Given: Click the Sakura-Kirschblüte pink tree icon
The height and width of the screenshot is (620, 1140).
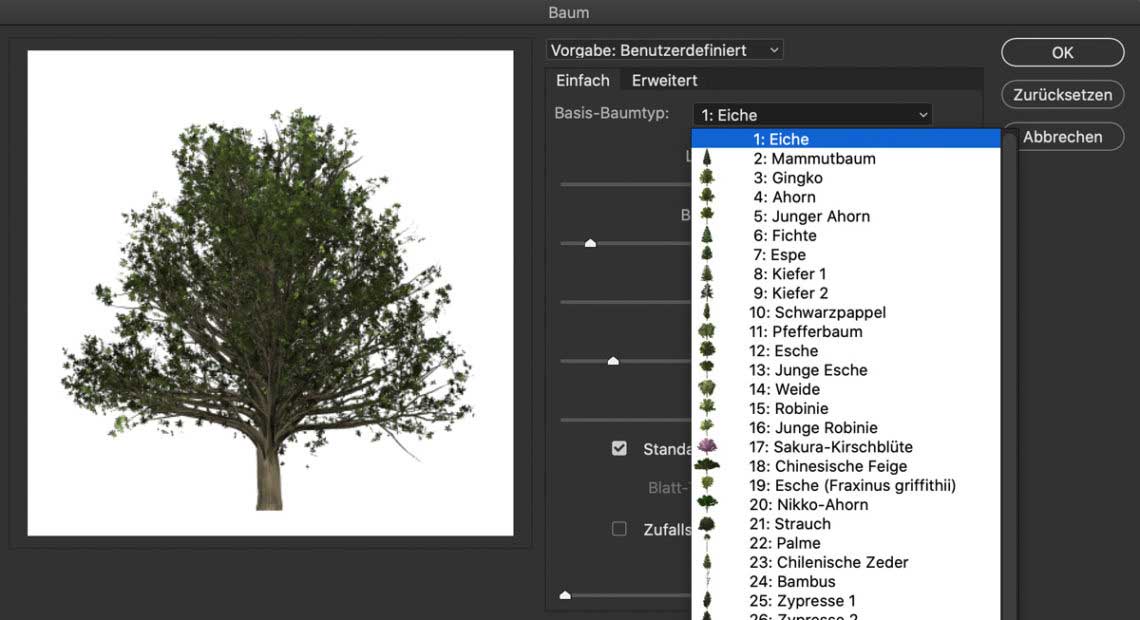Looking at the screenshot, I should click(707, 447).
